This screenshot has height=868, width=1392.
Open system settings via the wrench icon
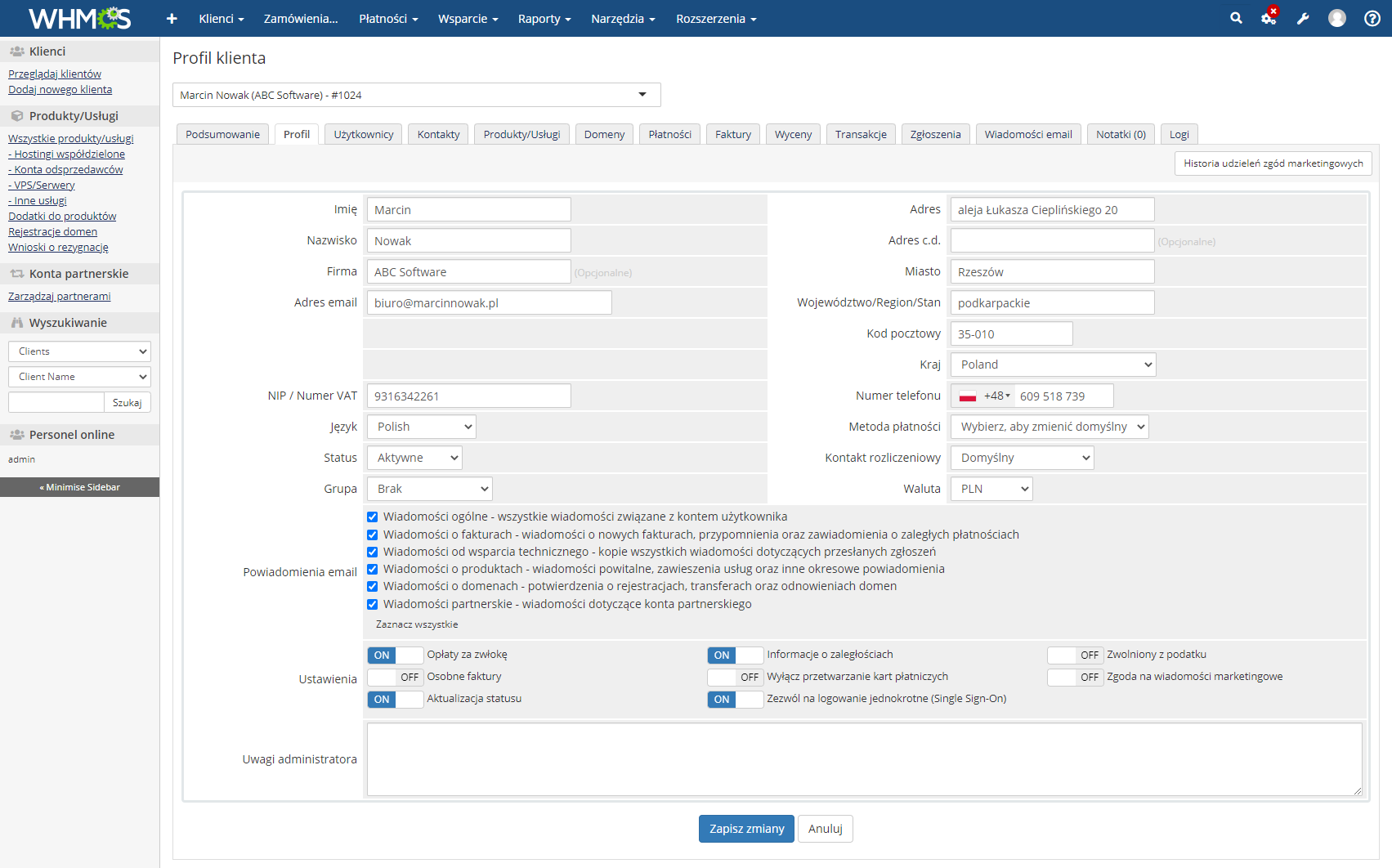(x=1303, y=17)
